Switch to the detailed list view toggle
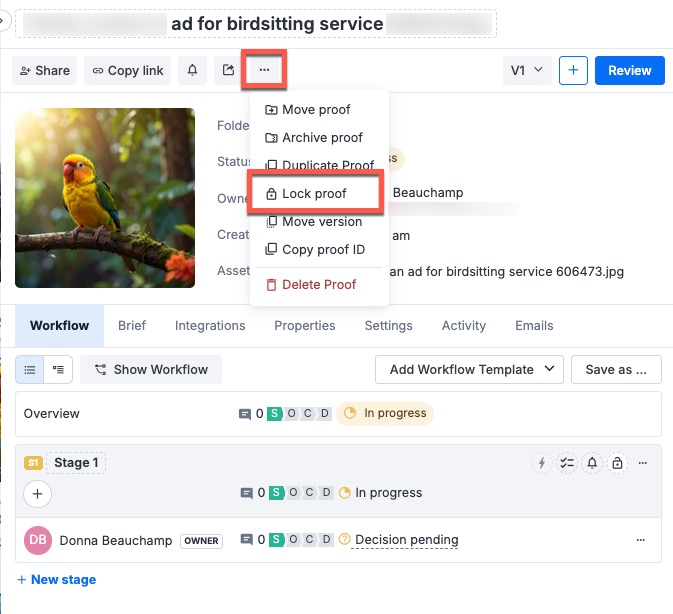 click(58, 369)
